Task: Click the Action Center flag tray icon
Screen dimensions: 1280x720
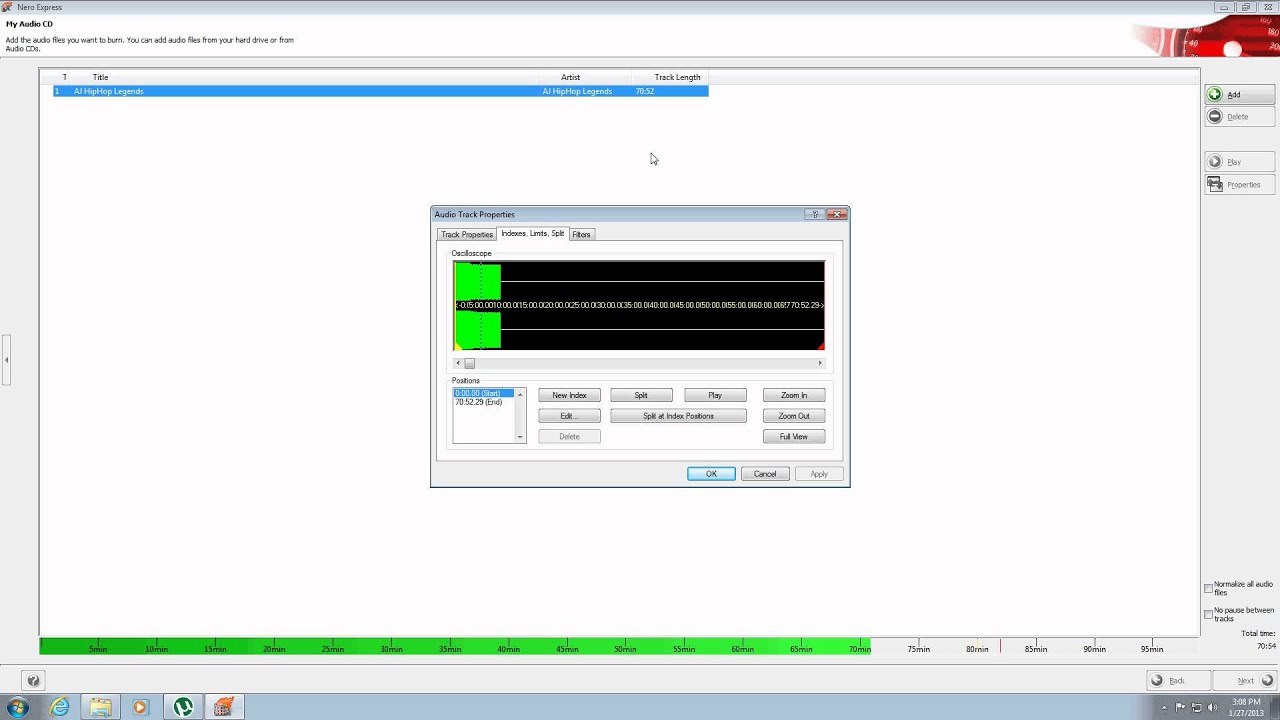Action: click(x=1181, y=707)
